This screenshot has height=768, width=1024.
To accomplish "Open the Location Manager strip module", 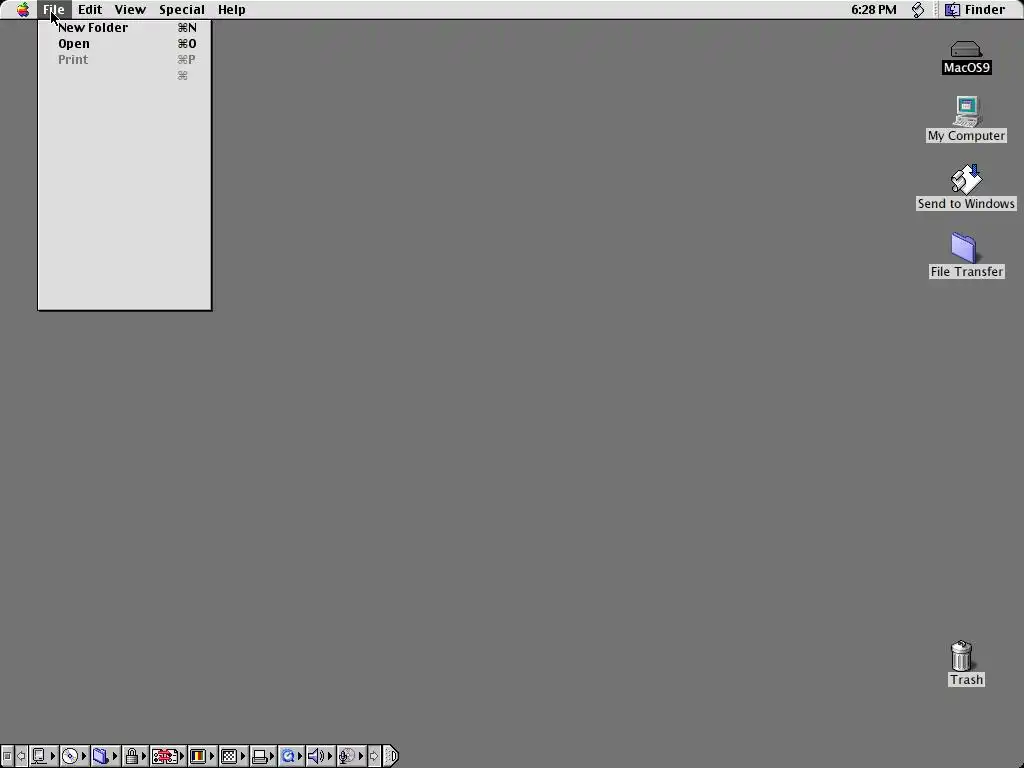I will tap(168, 756).
